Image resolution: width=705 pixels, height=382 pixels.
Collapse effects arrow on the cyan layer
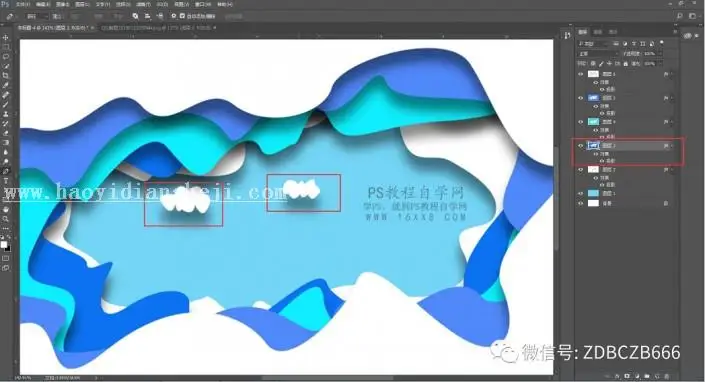pos(672,122)
